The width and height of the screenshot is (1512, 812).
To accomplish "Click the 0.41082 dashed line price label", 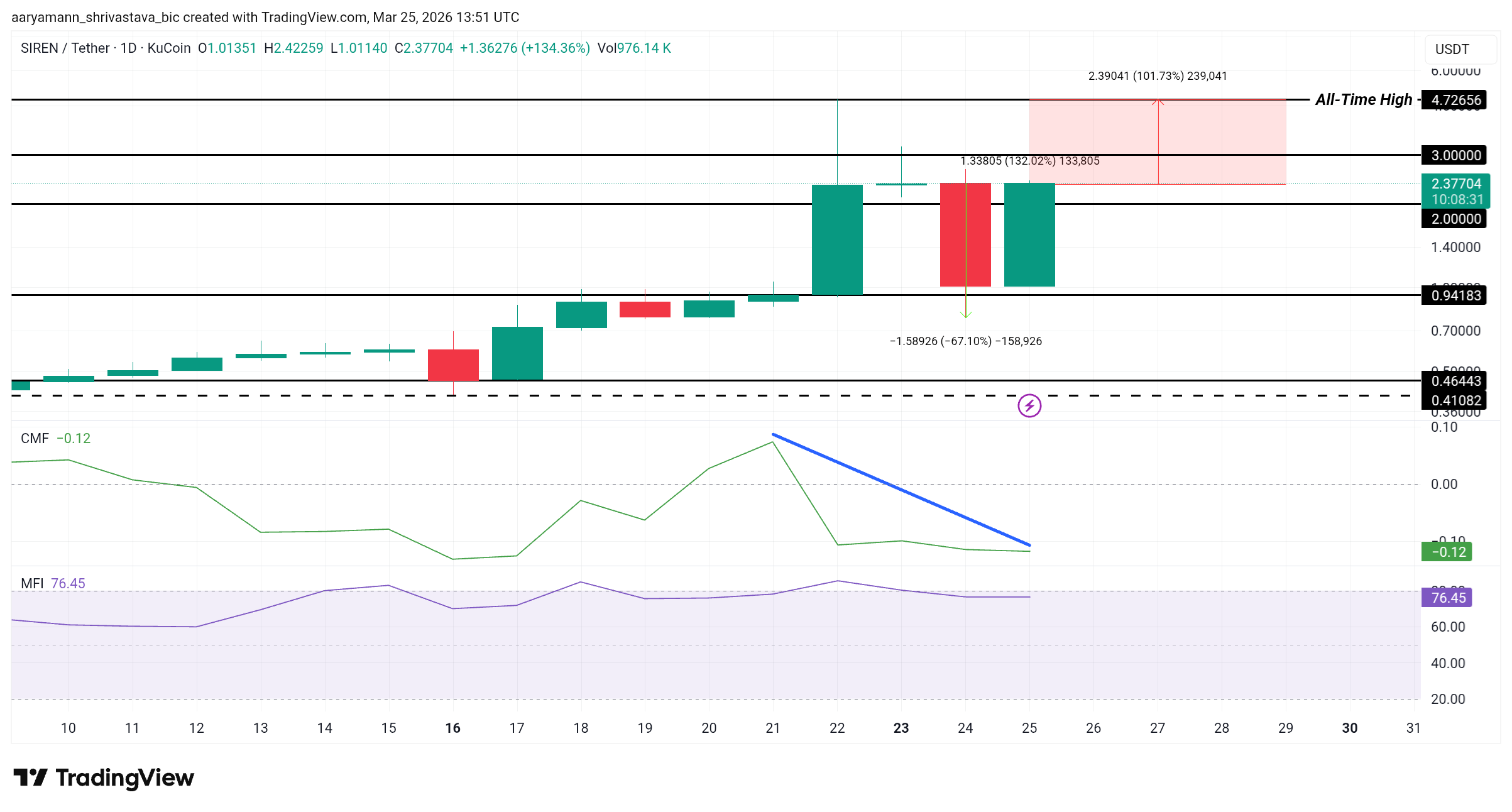I will tap(1454, 400).
